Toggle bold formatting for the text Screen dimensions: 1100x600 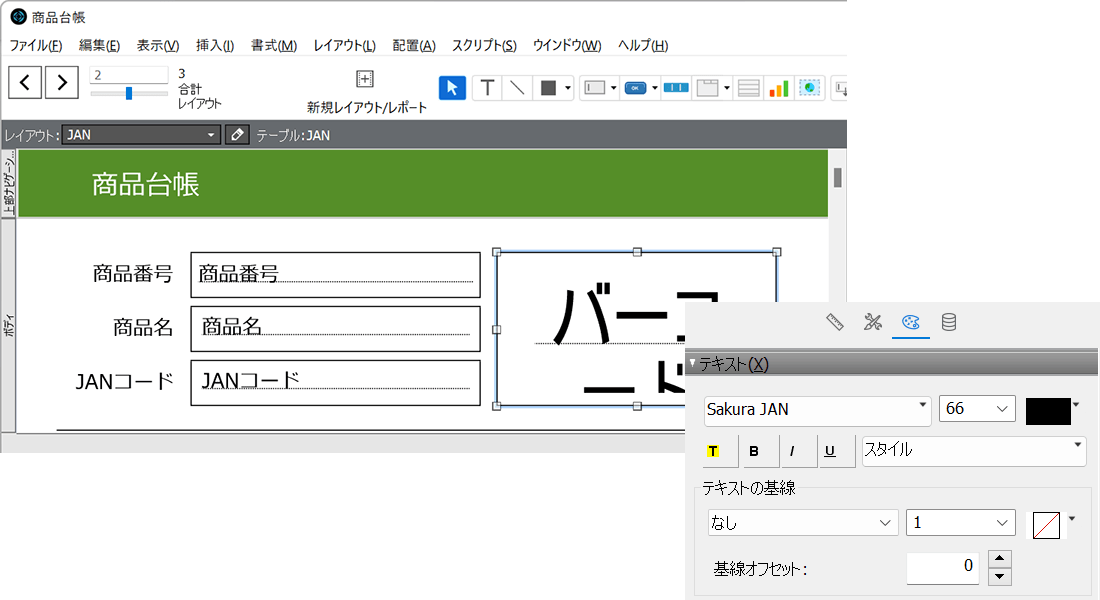[x=758, y=450]
